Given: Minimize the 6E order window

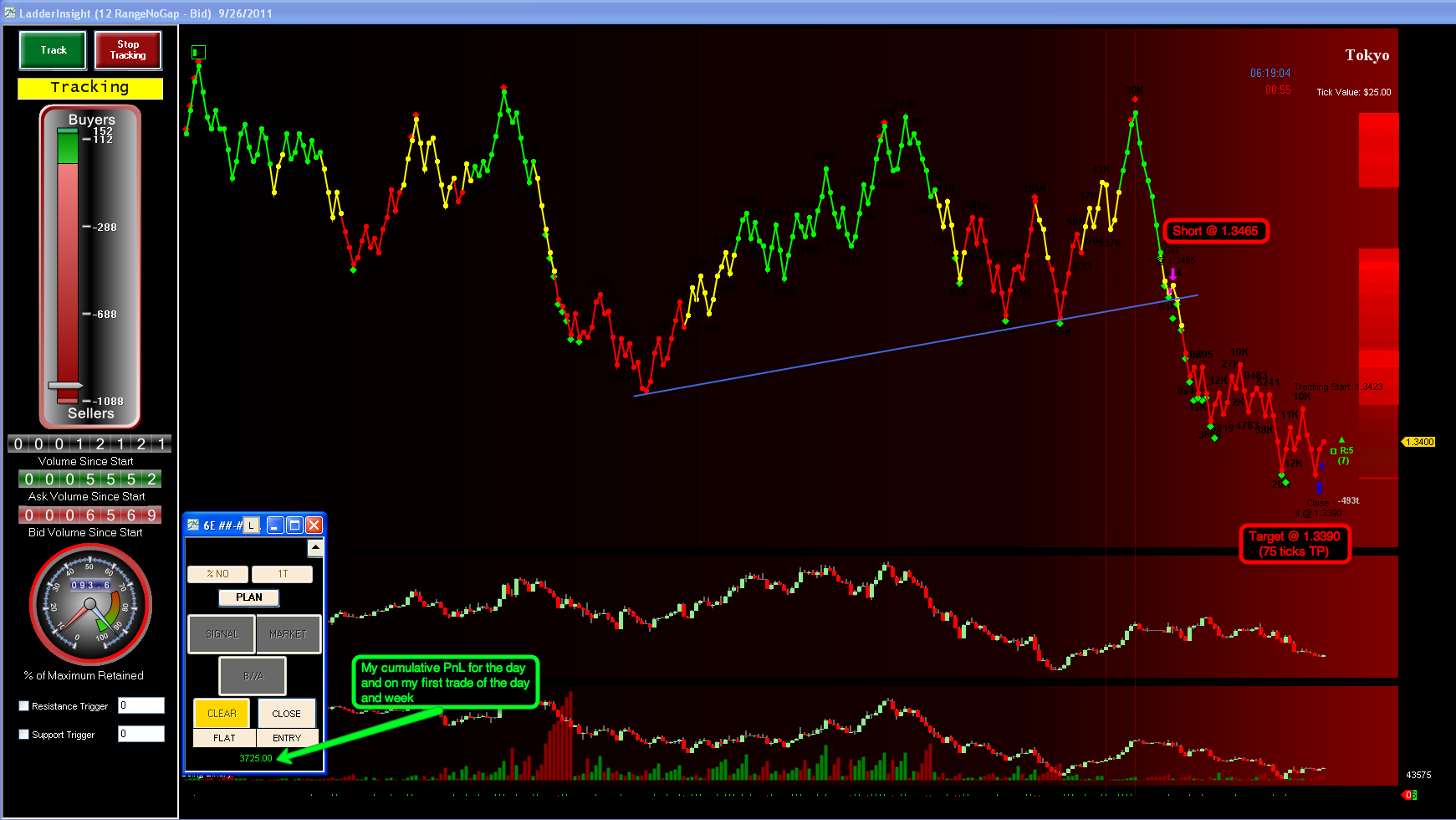Looking at the screenshot, I should point(275,525).
